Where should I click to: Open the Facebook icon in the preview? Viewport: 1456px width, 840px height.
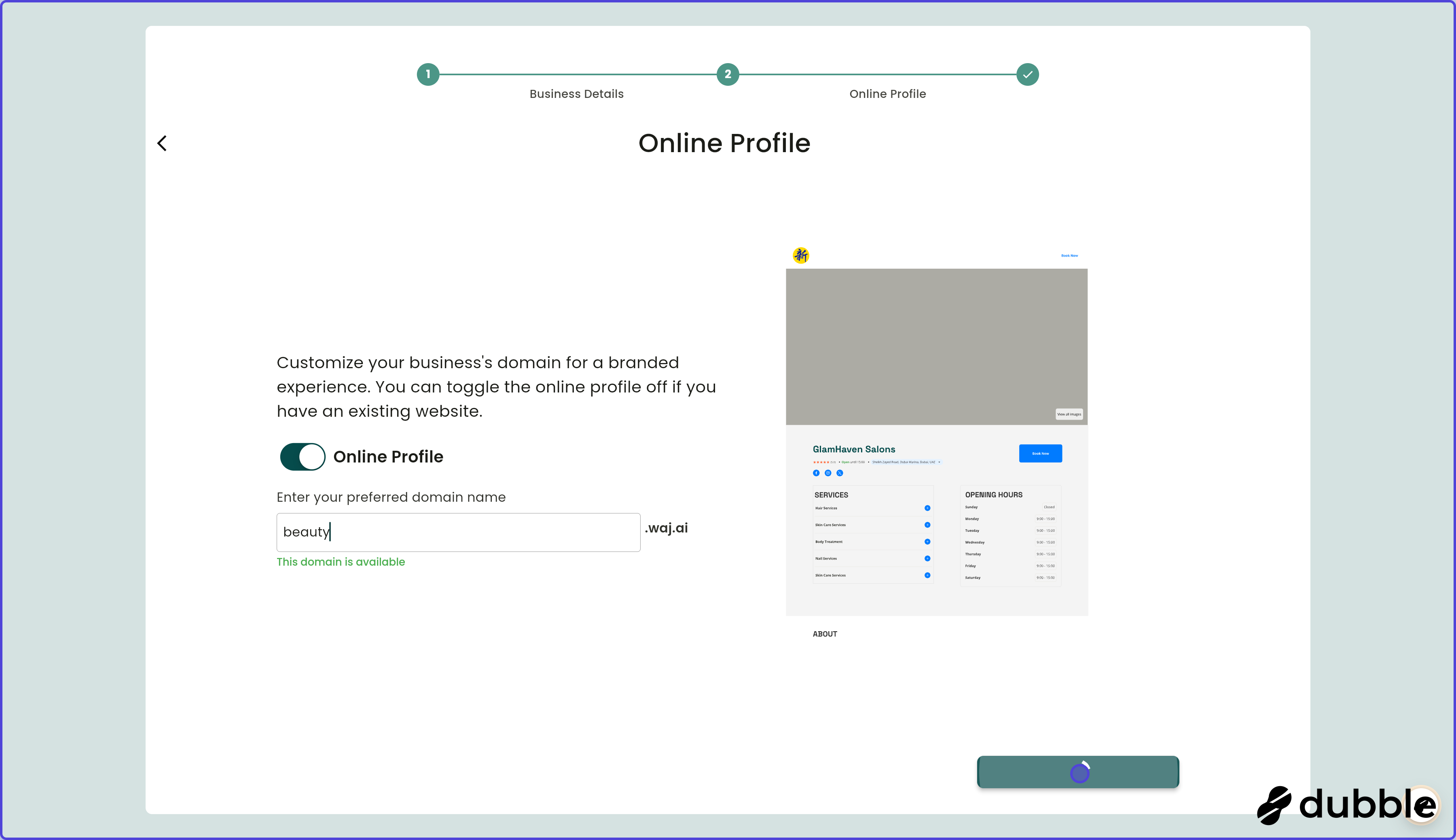coord(817,473)
